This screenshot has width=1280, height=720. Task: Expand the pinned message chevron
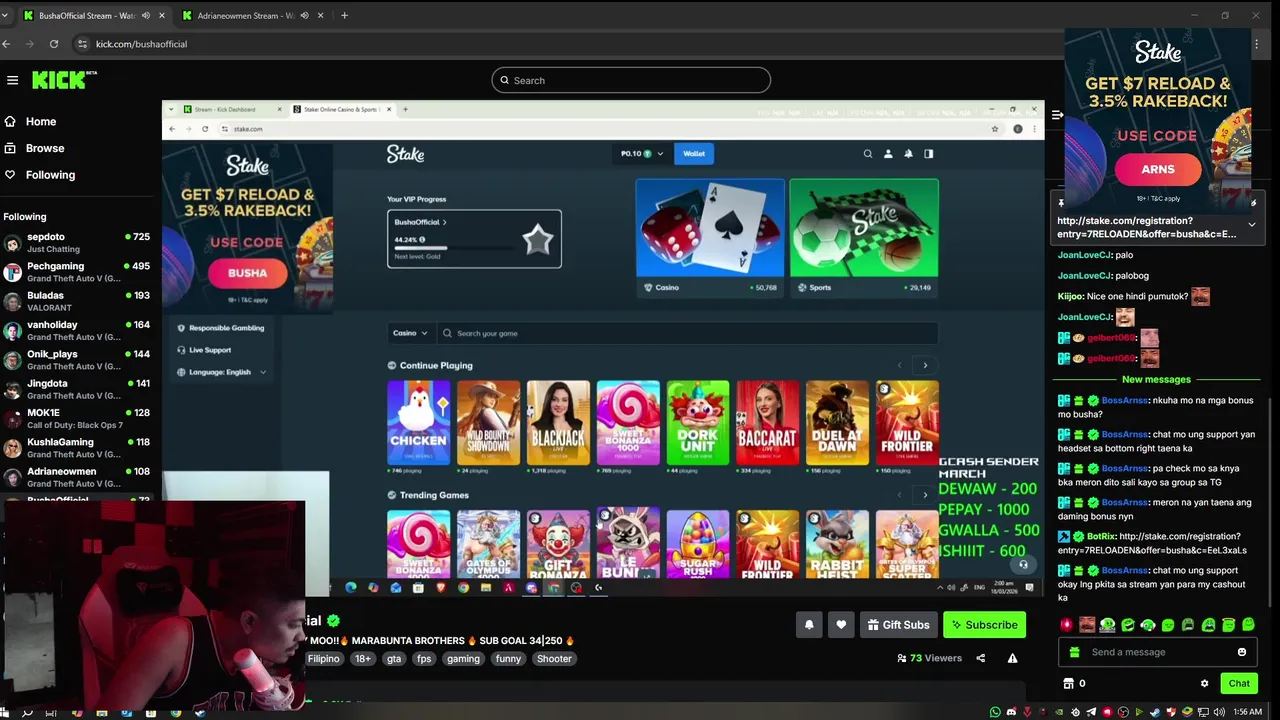pyautogui.click(x=1251, y=225)
